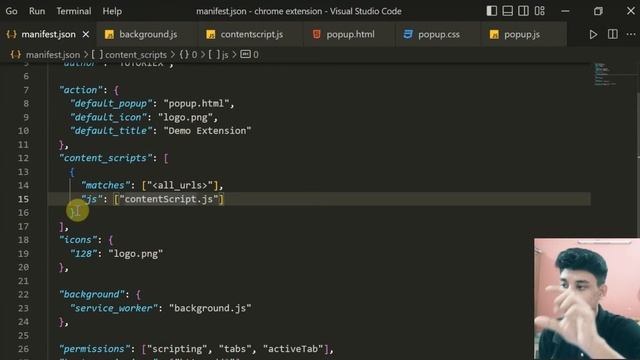Click the "matches" key on line 14
640x360 pixels.
click(105, 185)
